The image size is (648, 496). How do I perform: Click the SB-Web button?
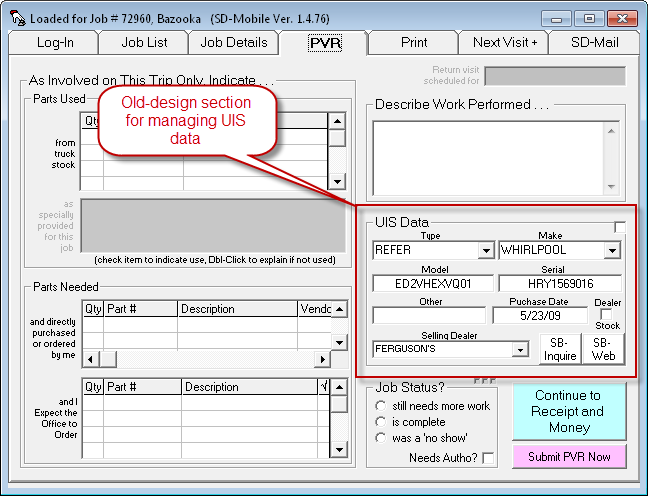(x=603, y=349)
